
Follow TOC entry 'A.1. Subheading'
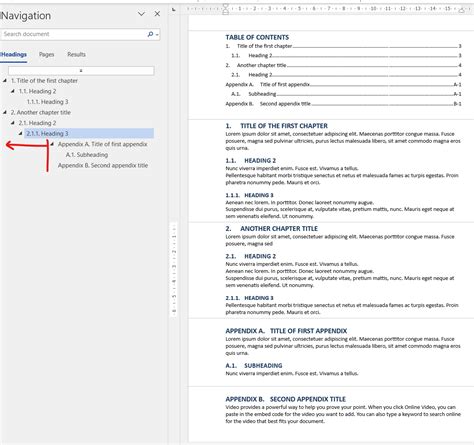point(346,94)
